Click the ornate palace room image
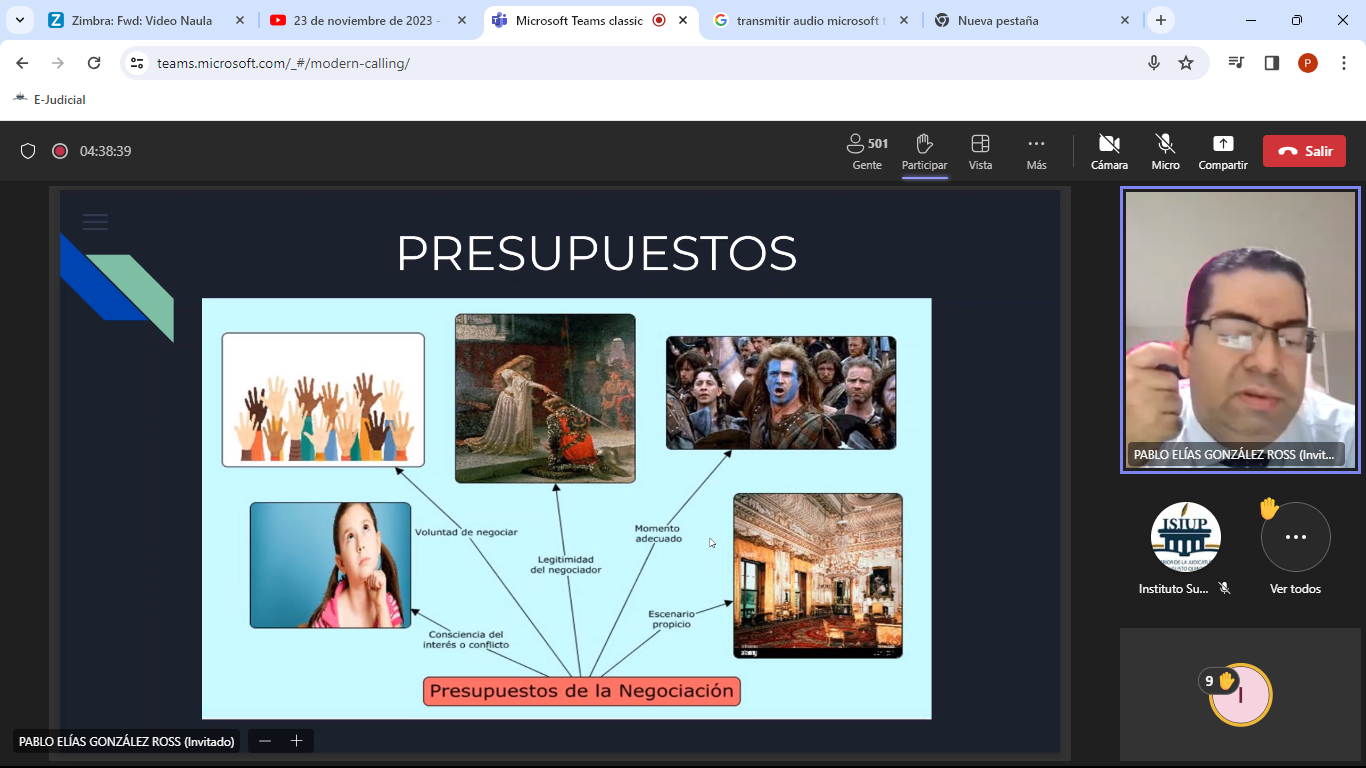Image resolution: width=1366 pixels, height=768 pixels. pyautogui.click(x=818, y=575)
